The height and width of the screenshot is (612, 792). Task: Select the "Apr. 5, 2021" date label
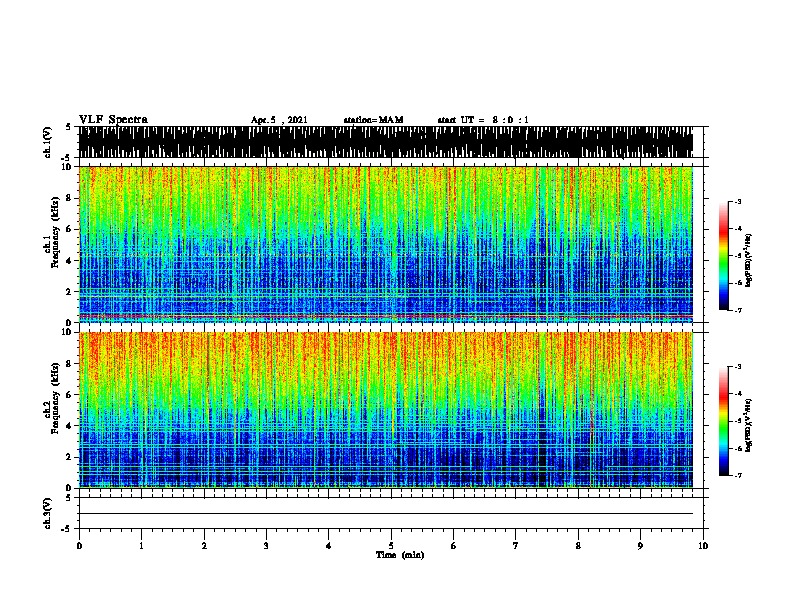(279, 120)
